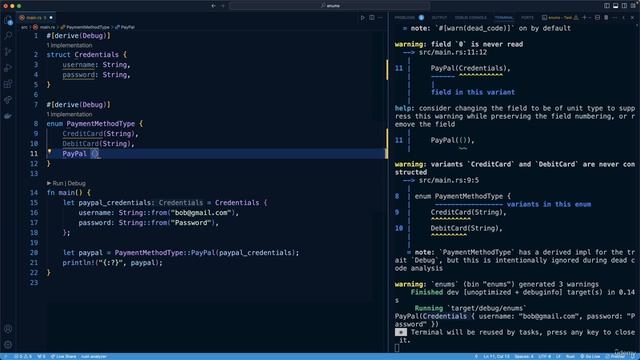Open the Explorer view in the activity bar
The height and width of the screenshot is (360, 640).
[x=8, y=20]
